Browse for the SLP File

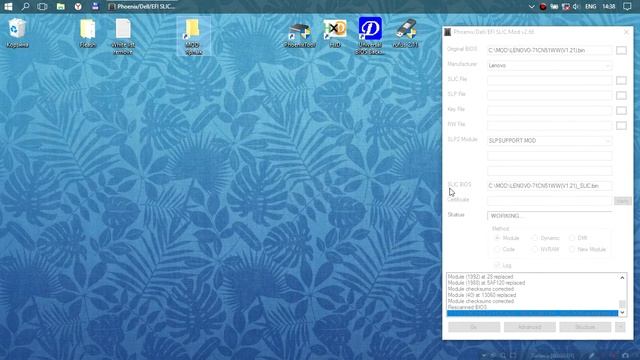[x=621, y=96]
